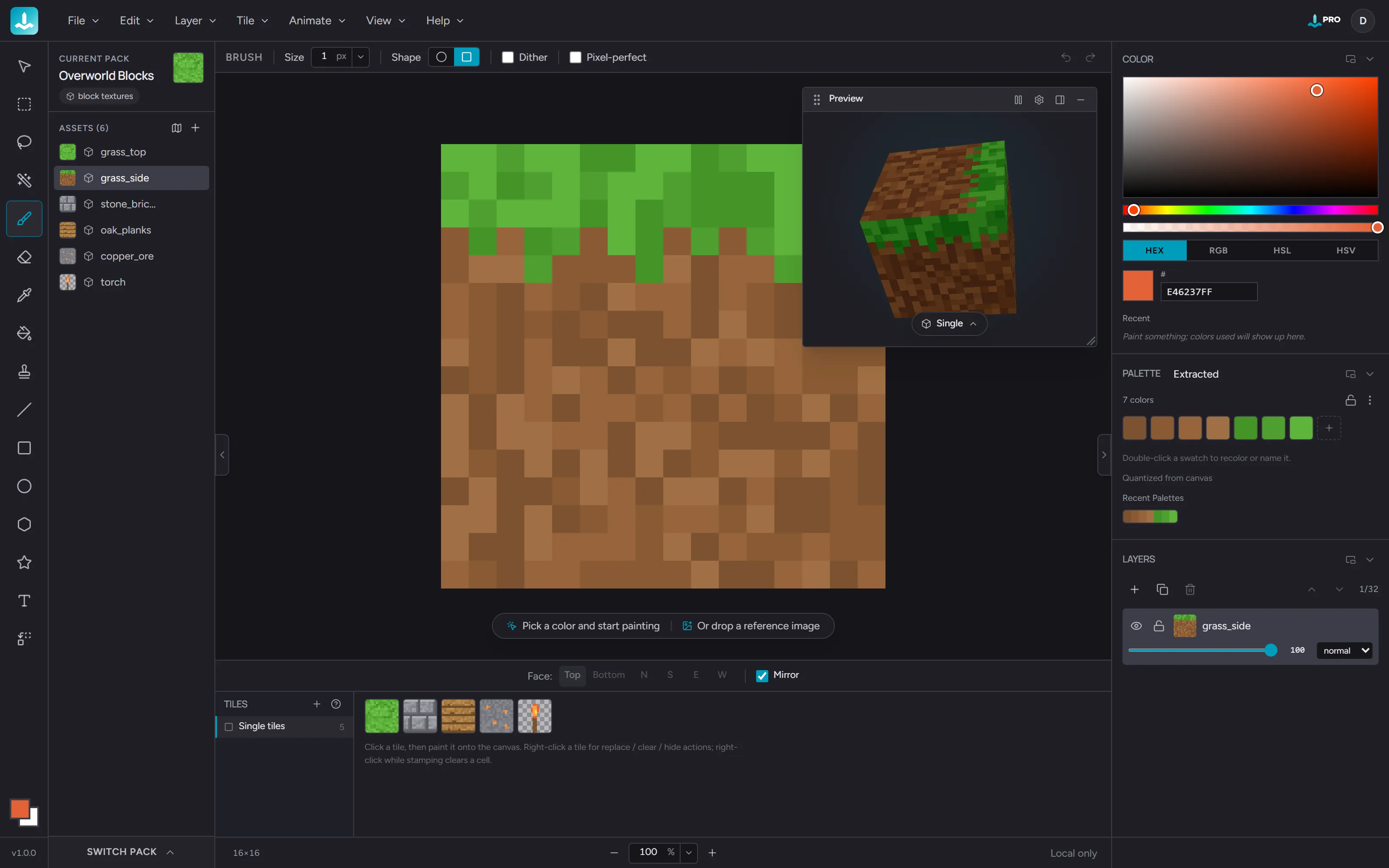The image size is (1389, 868).
Task: Toggle Preview split layout icon
Action: pos(1060,99)
